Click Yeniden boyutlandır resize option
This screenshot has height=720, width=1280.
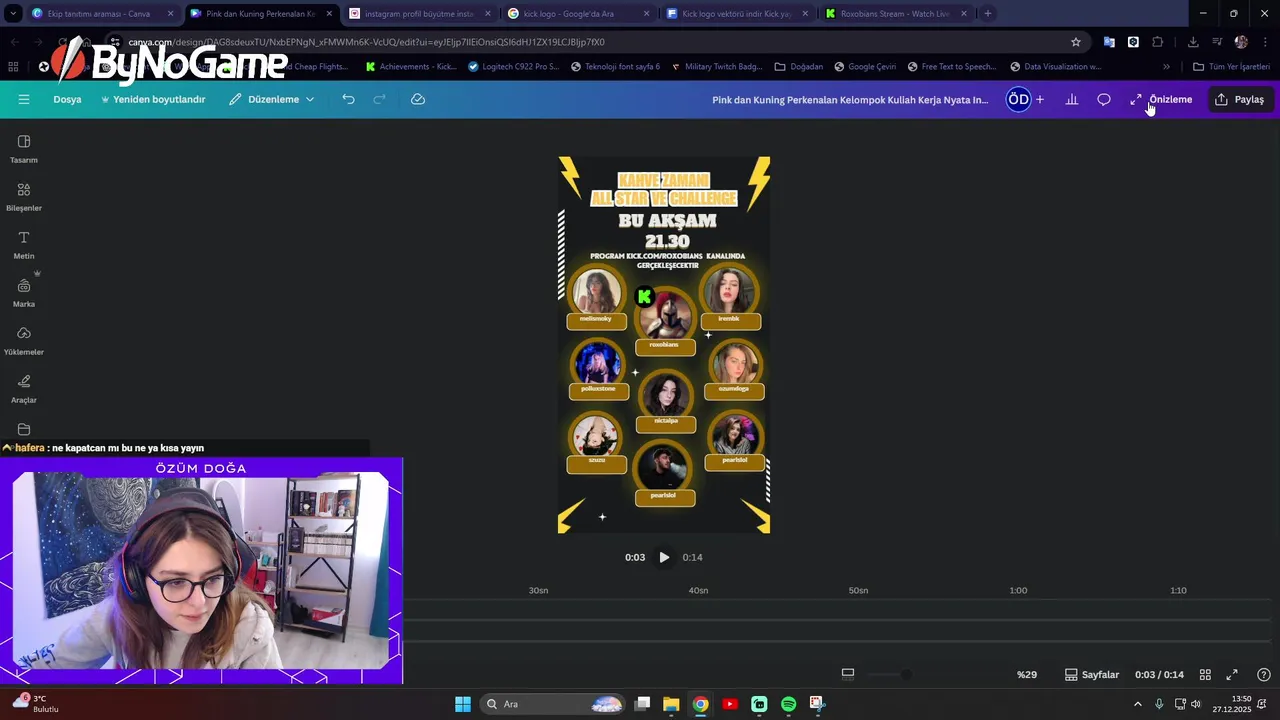tap(153, 99)
